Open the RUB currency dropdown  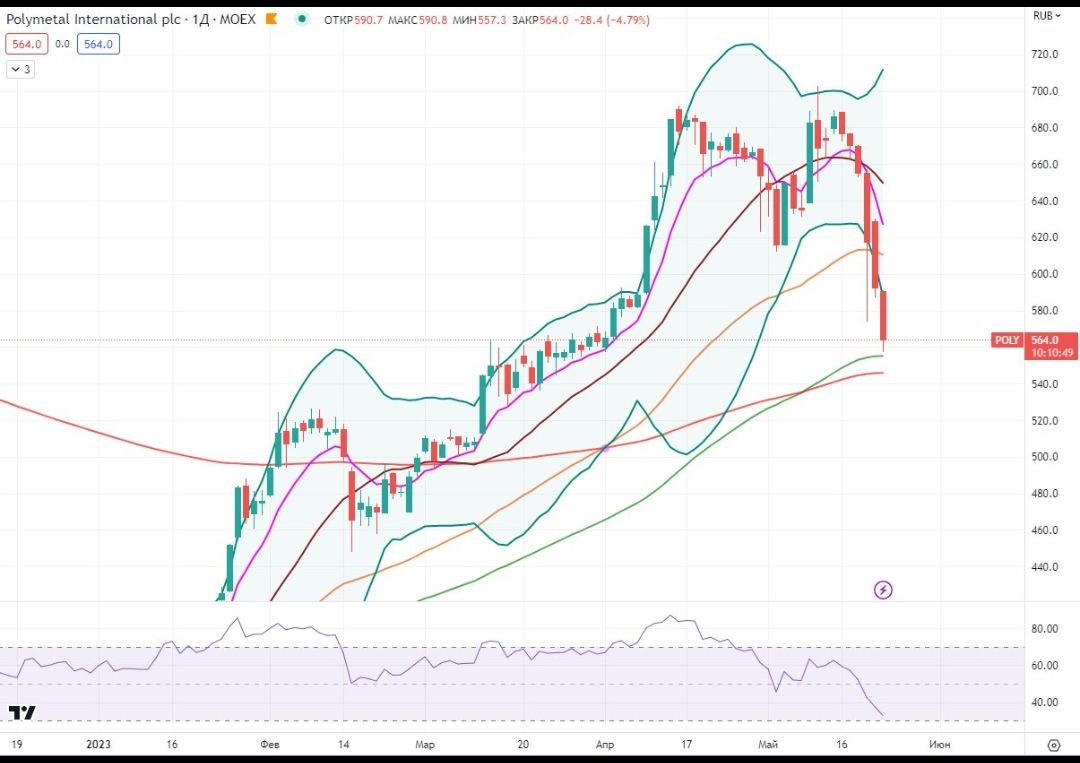click(1047, 16)
